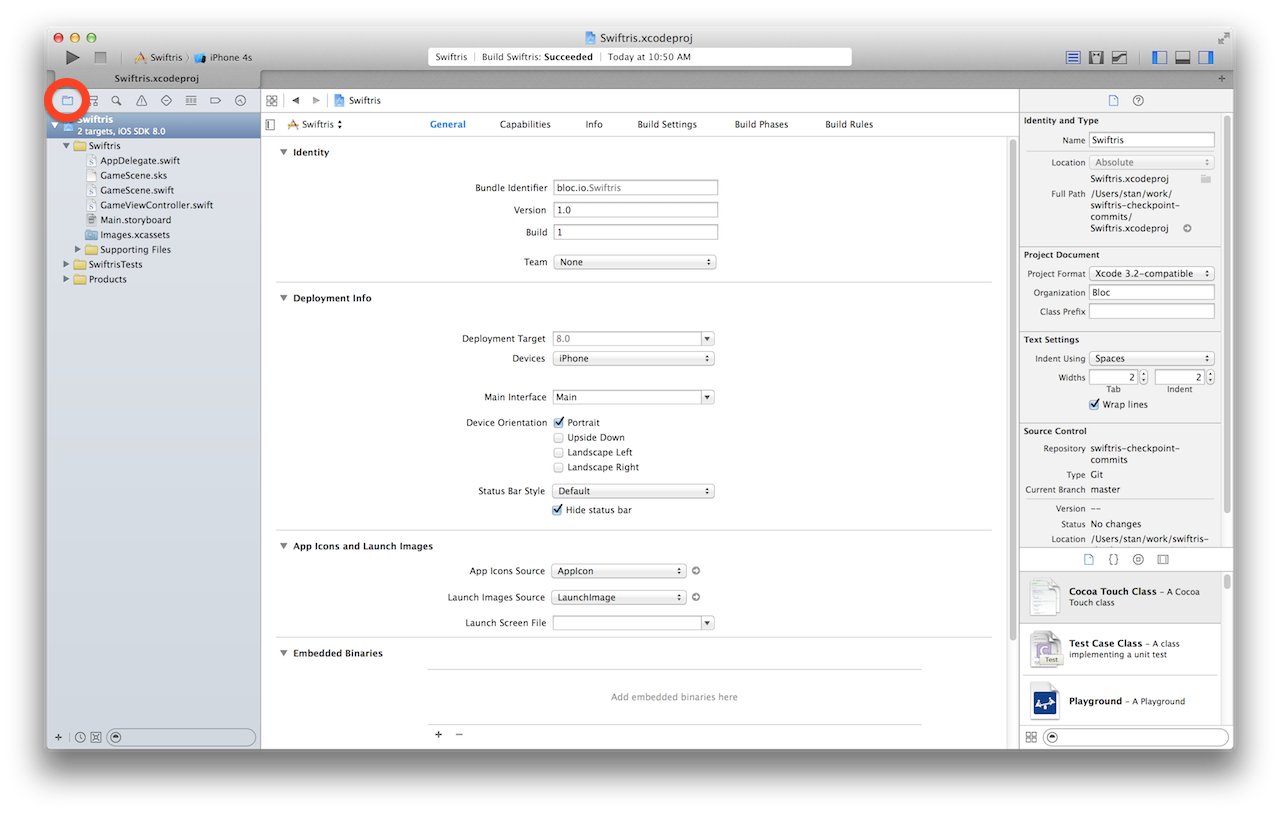
Task: Open the related items grid menu
Action: (271, 101)
